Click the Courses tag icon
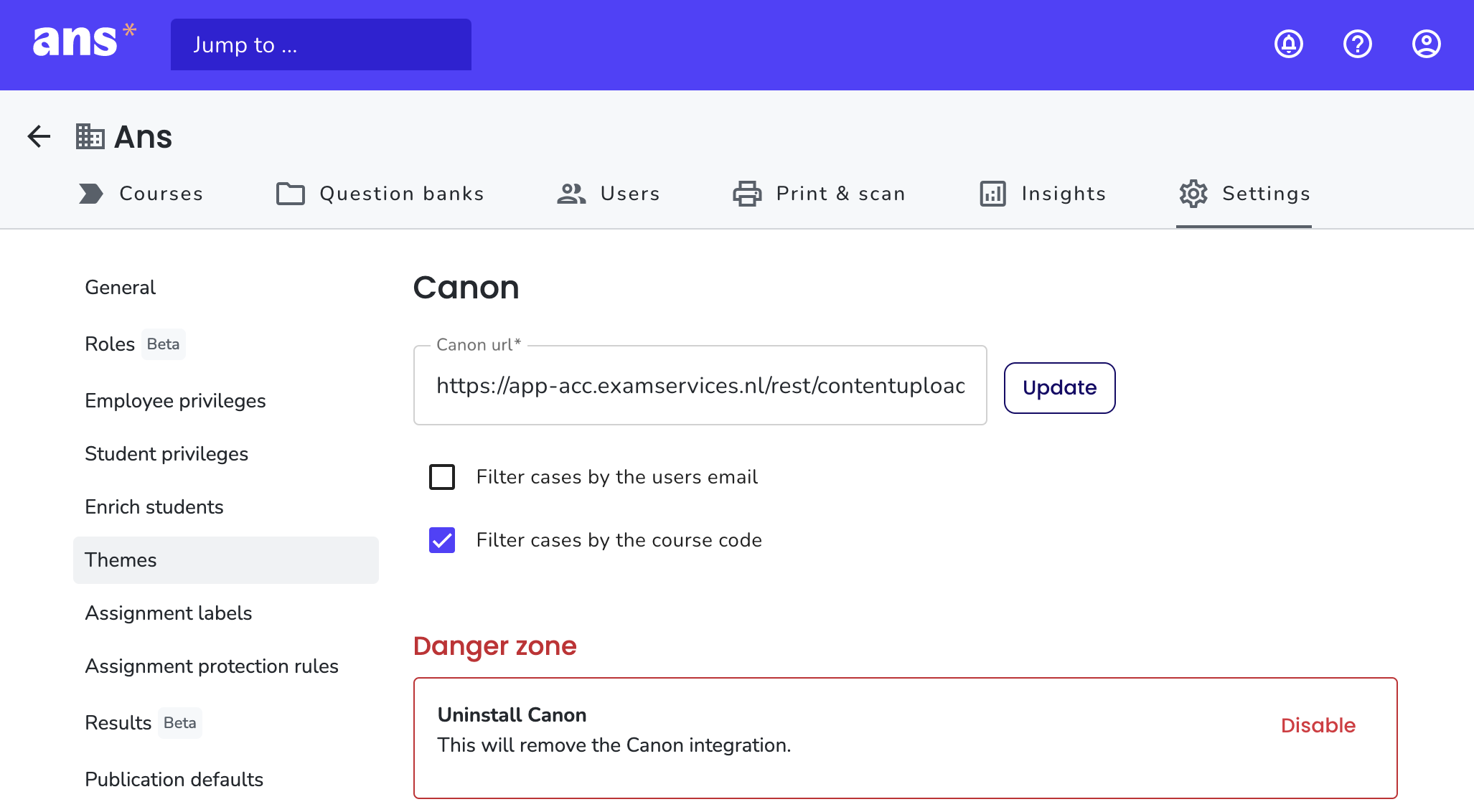 [91, 194]
